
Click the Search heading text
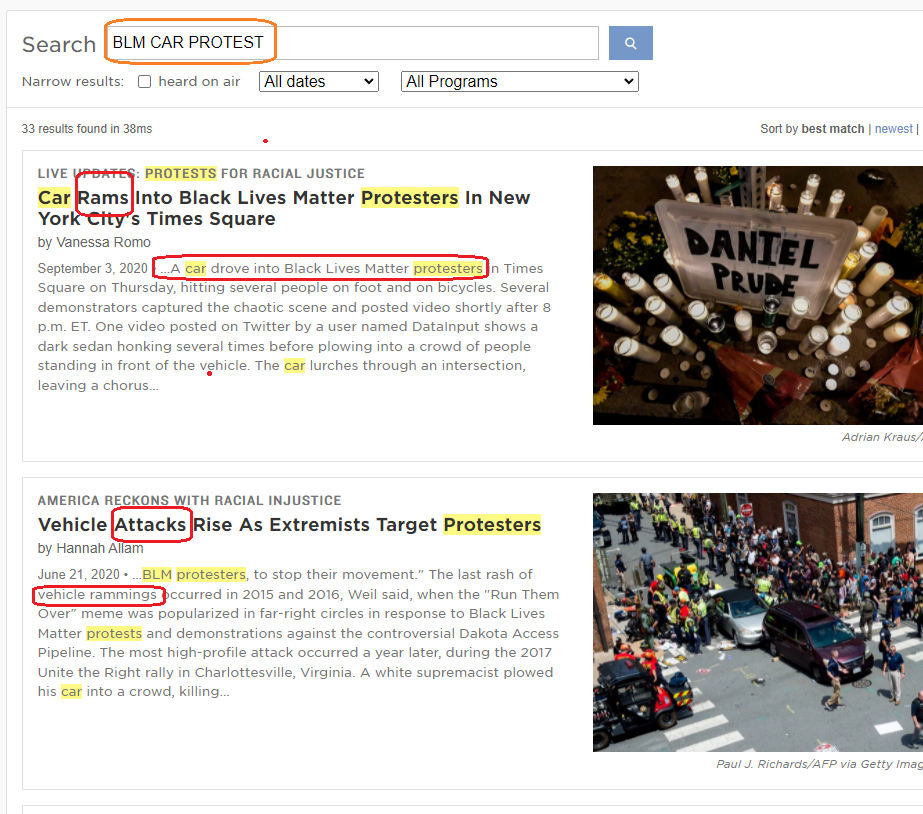pos(59,44)
